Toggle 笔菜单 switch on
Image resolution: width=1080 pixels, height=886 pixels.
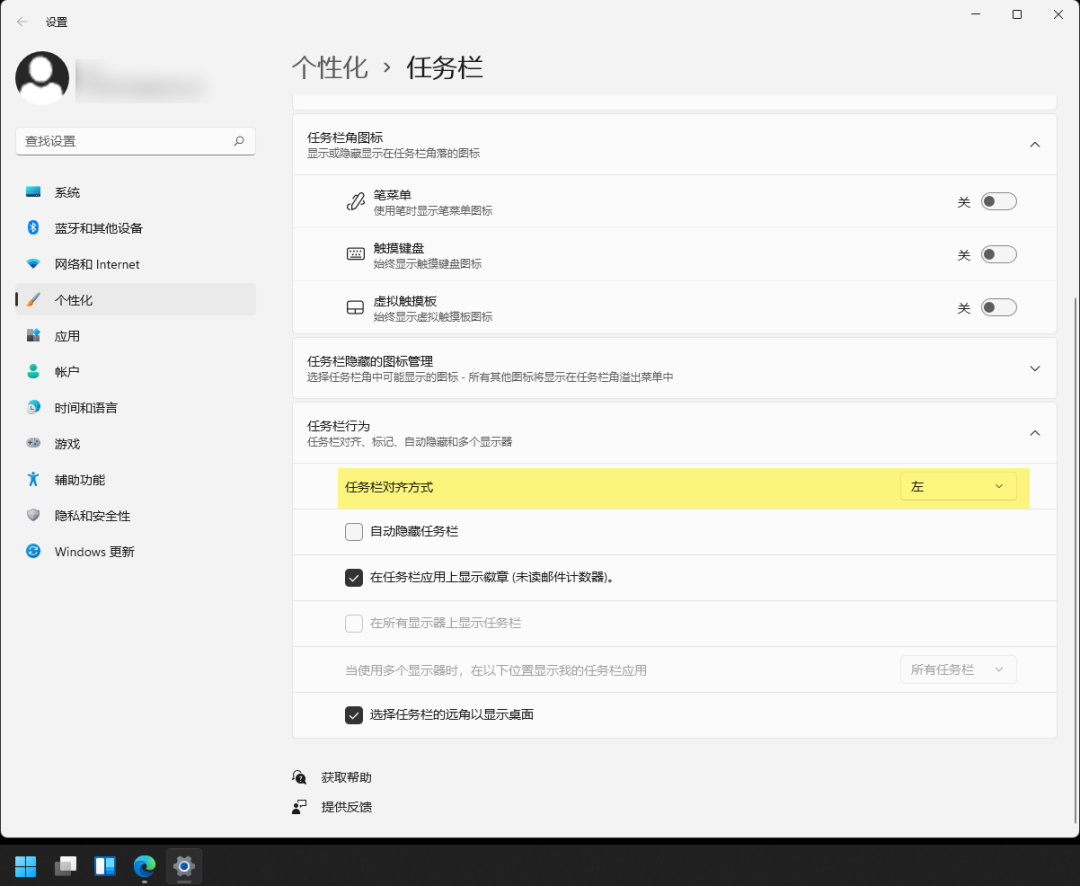[x=998, y=202]
